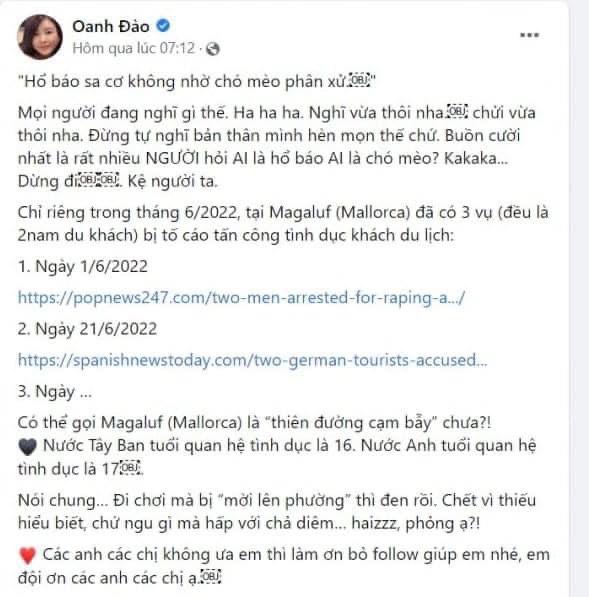589x597 pixels.
Task: Click the black heart emoji
Action: tap(27, 447)
